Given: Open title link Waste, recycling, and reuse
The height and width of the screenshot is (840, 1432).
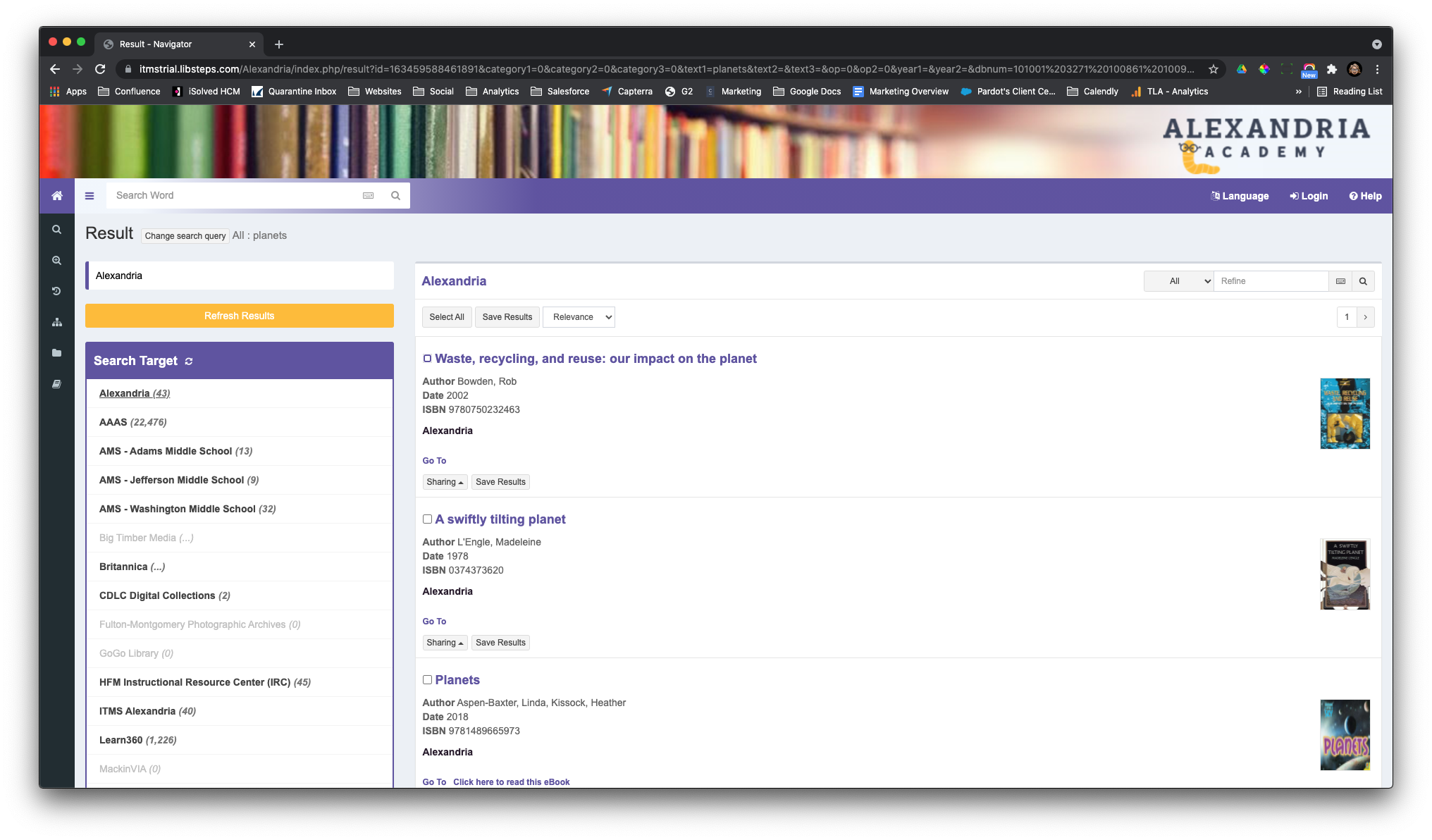Looking at the screenshot, I should point(595,359).
